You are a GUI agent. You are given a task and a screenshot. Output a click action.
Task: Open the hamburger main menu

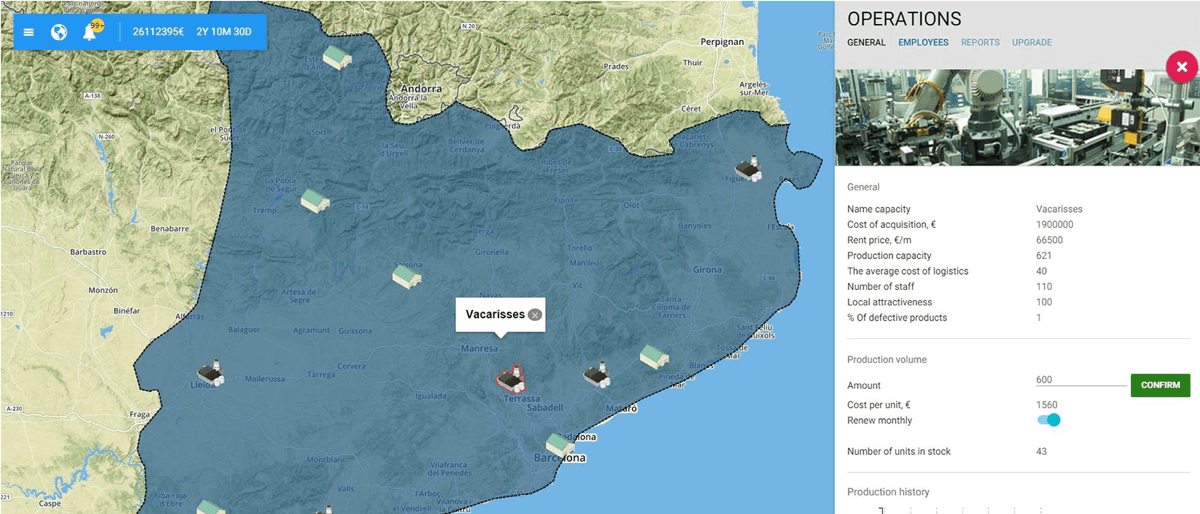click(x=29, y=32)
